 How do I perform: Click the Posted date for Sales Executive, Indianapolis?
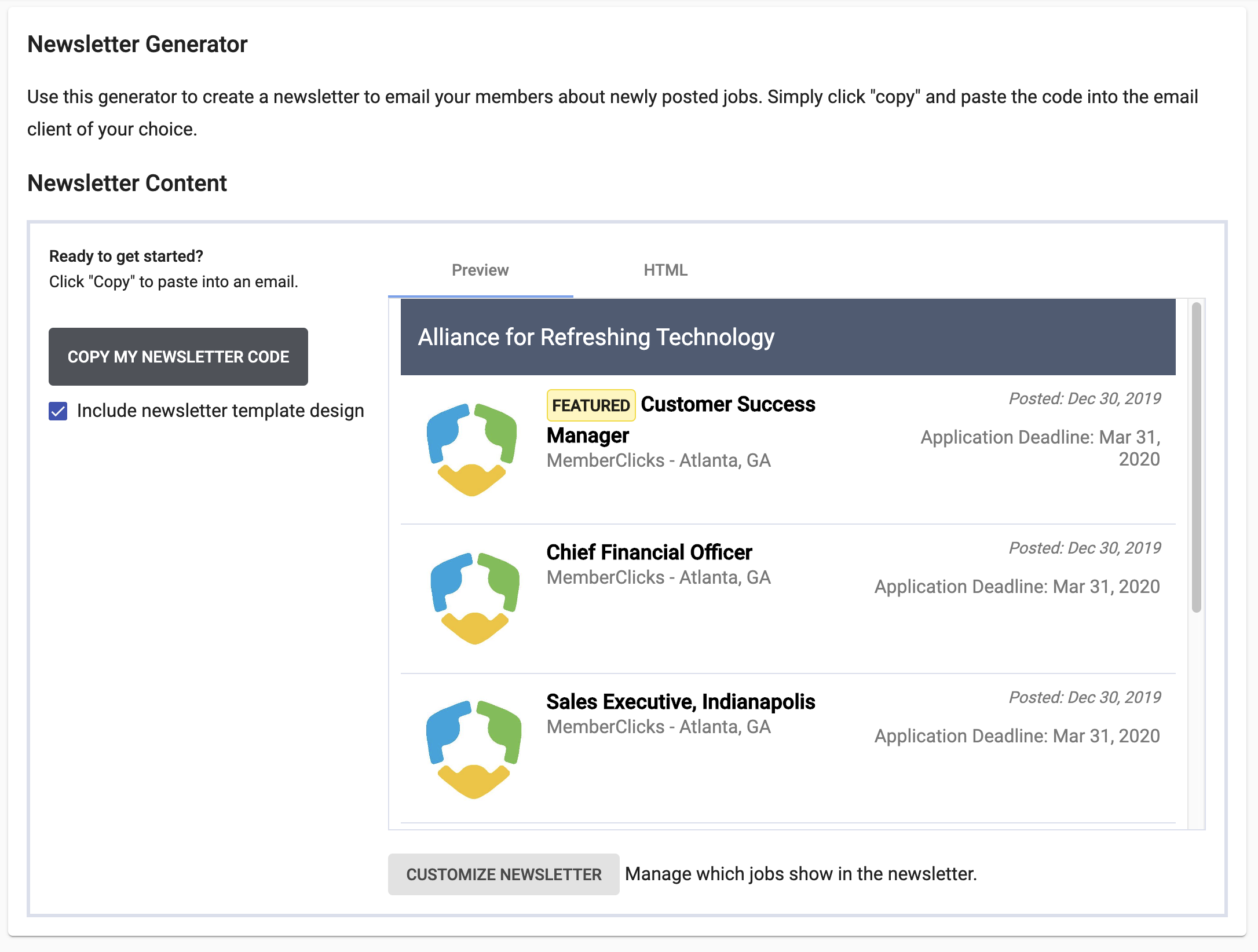(x=1085, y=697)
